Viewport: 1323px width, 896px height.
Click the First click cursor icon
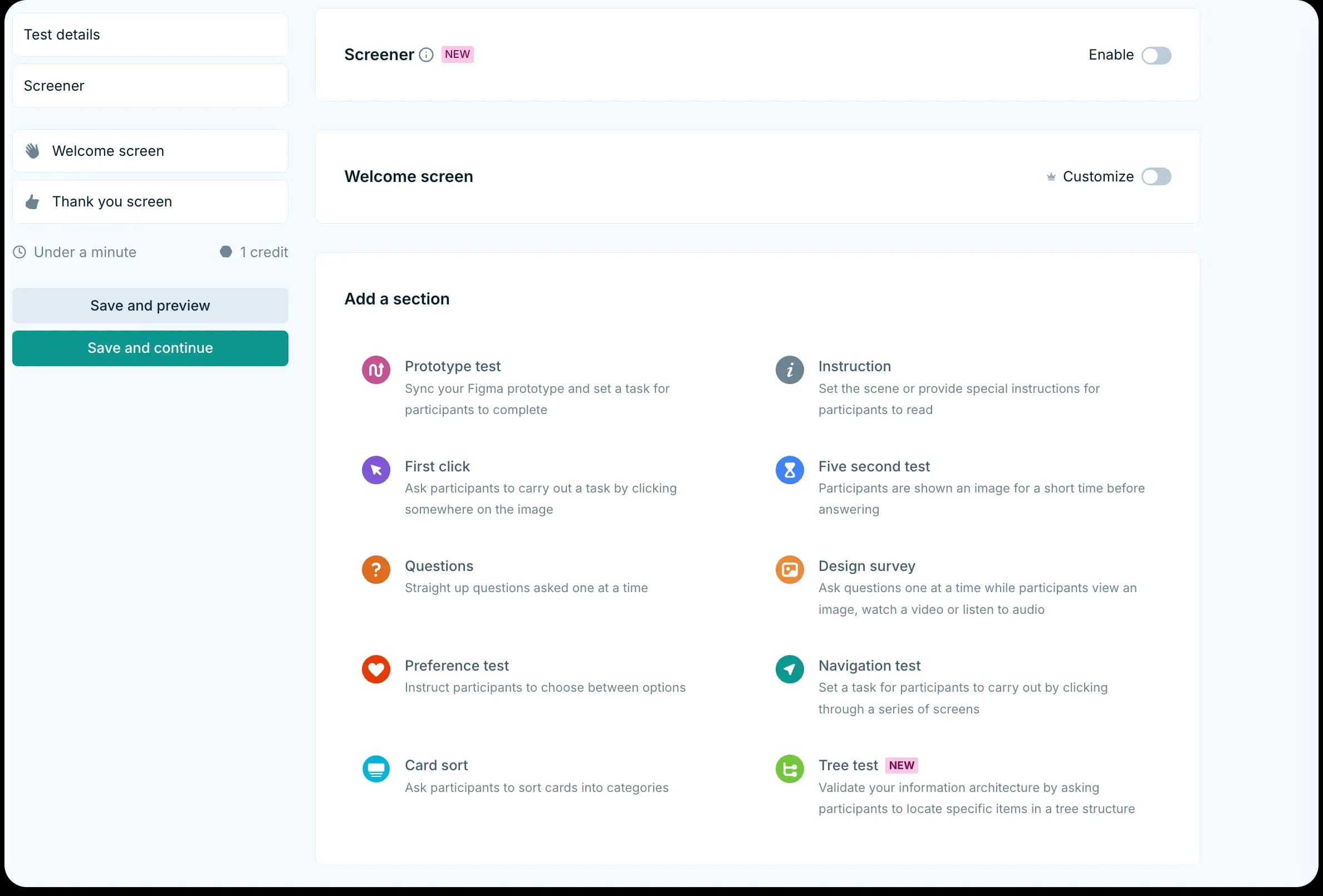[376, 470]
